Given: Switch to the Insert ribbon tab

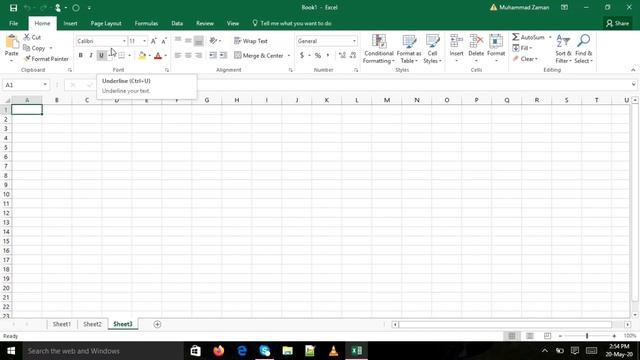Looking at the screenshot, I should (x=70, y=23).
